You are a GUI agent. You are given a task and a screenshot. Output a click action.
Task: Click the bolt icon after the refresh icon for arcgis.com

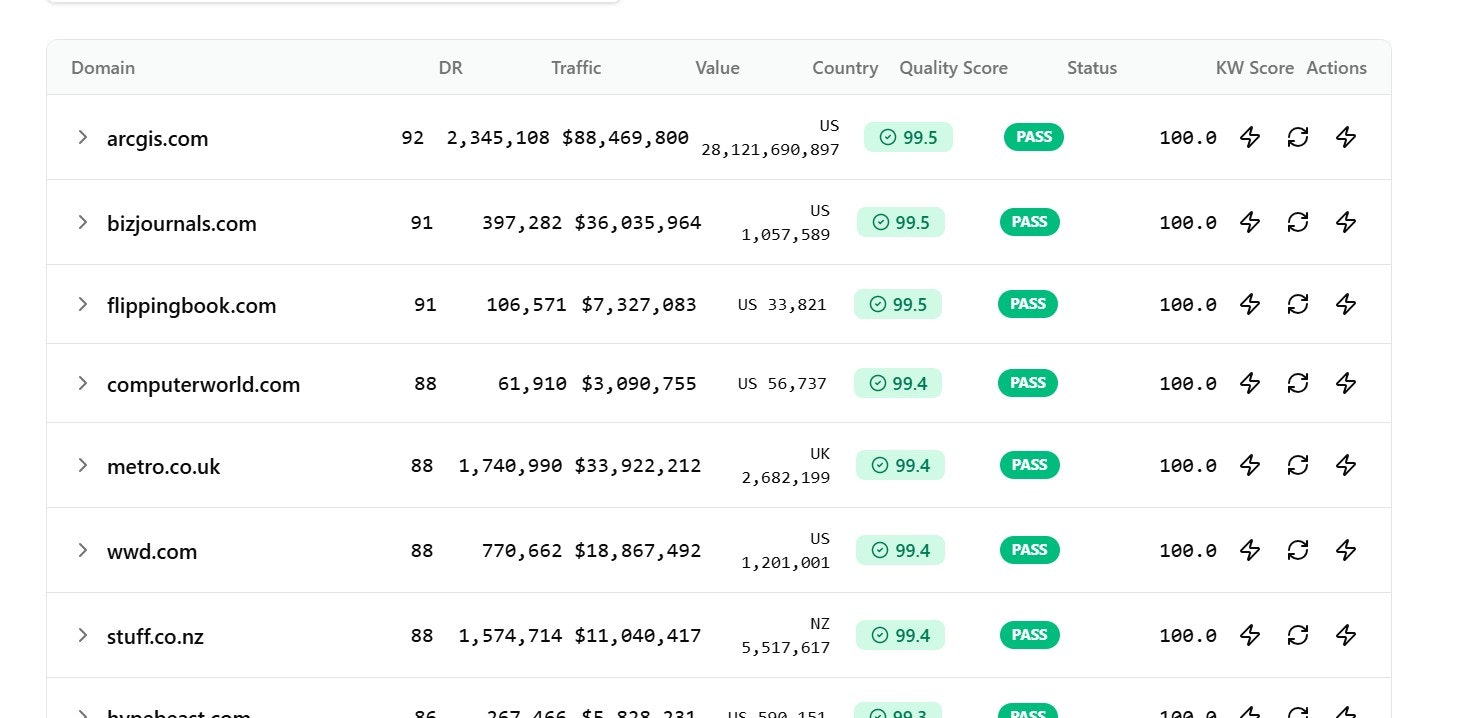coord(1346,137)
